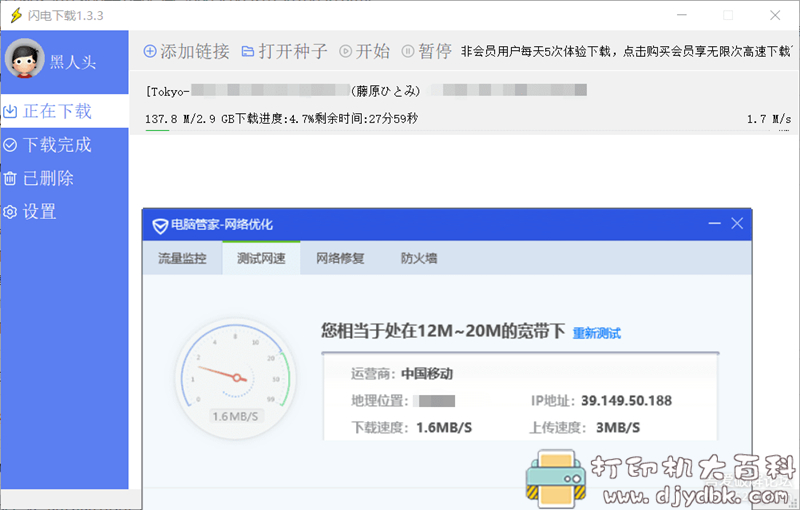The height and width of the screenshot is (510, 800).
Task: Maximize the 闪电下载 window
Action: pyautogui.click(x=728, y=15)
